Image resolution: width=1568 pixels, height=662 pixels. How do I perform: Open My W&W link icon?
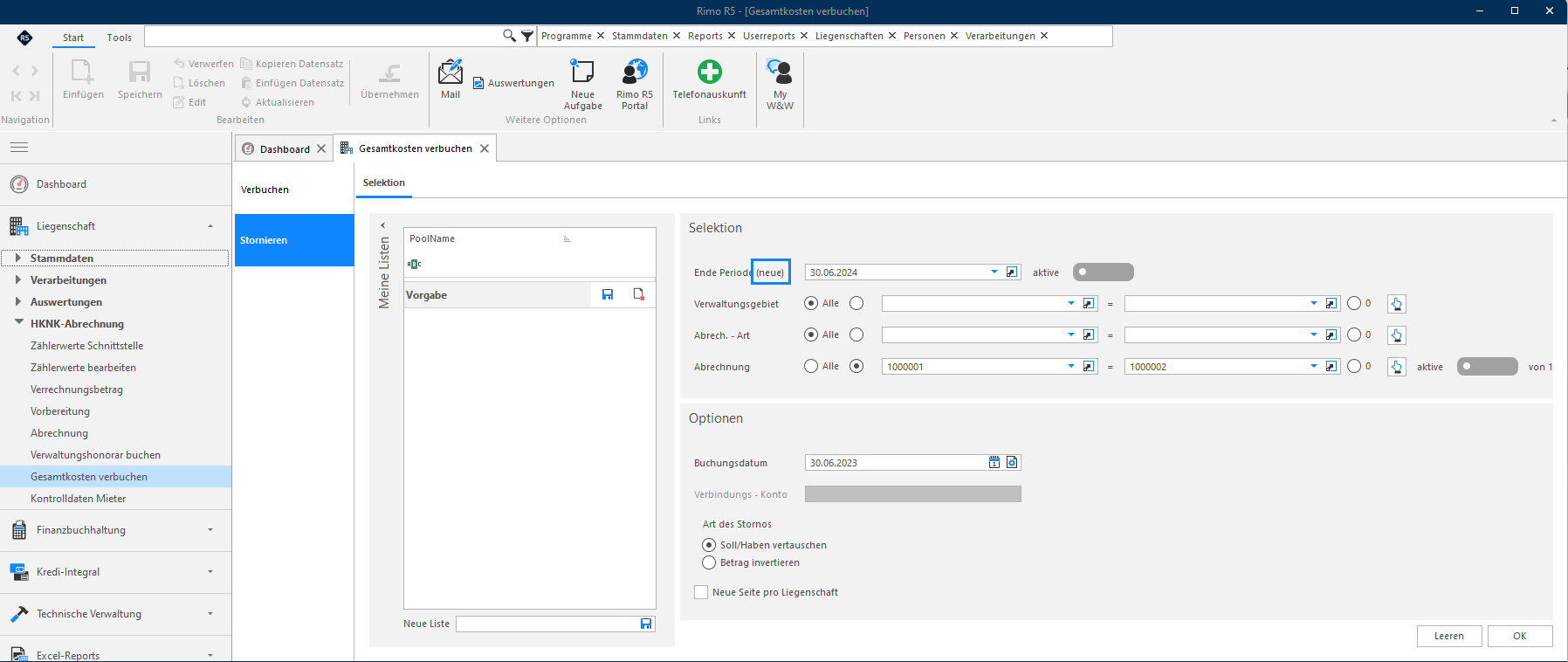(x=779, y=71)
